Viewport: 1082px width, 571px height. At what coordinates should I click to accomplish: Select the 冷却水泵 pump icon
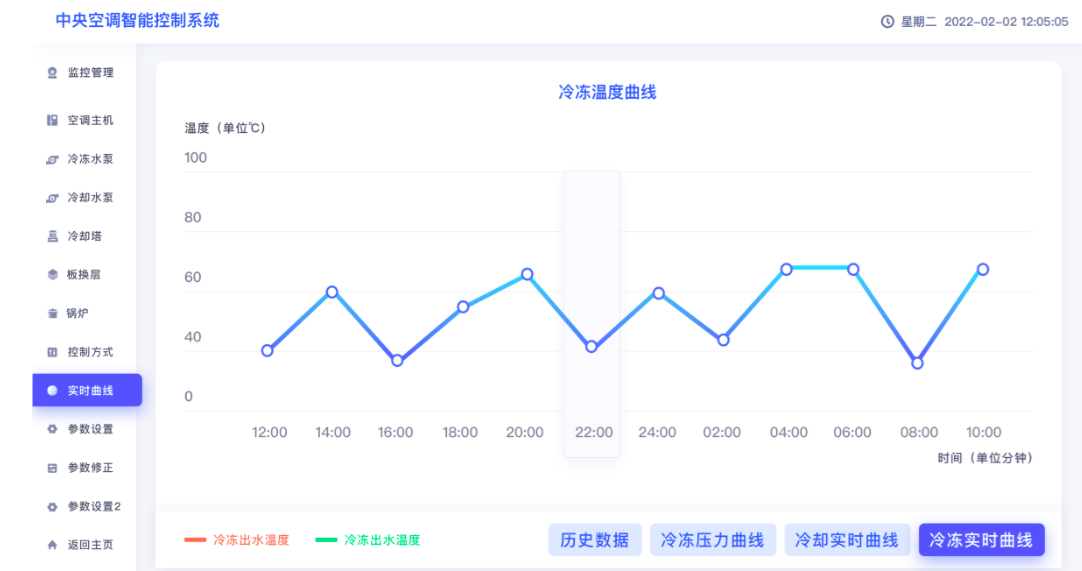coord(52,198)
